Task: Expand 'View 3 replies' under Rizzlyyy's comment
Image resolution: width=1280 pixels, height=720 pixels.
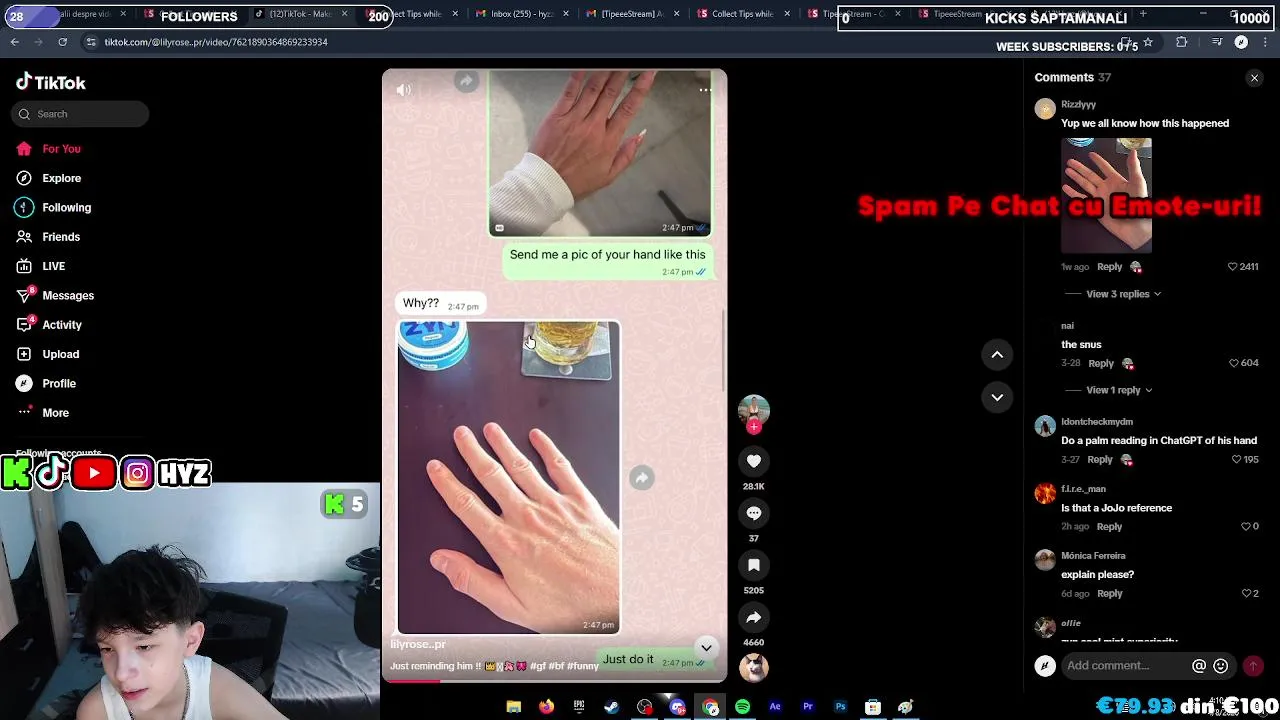Action: pos(1123,294)
